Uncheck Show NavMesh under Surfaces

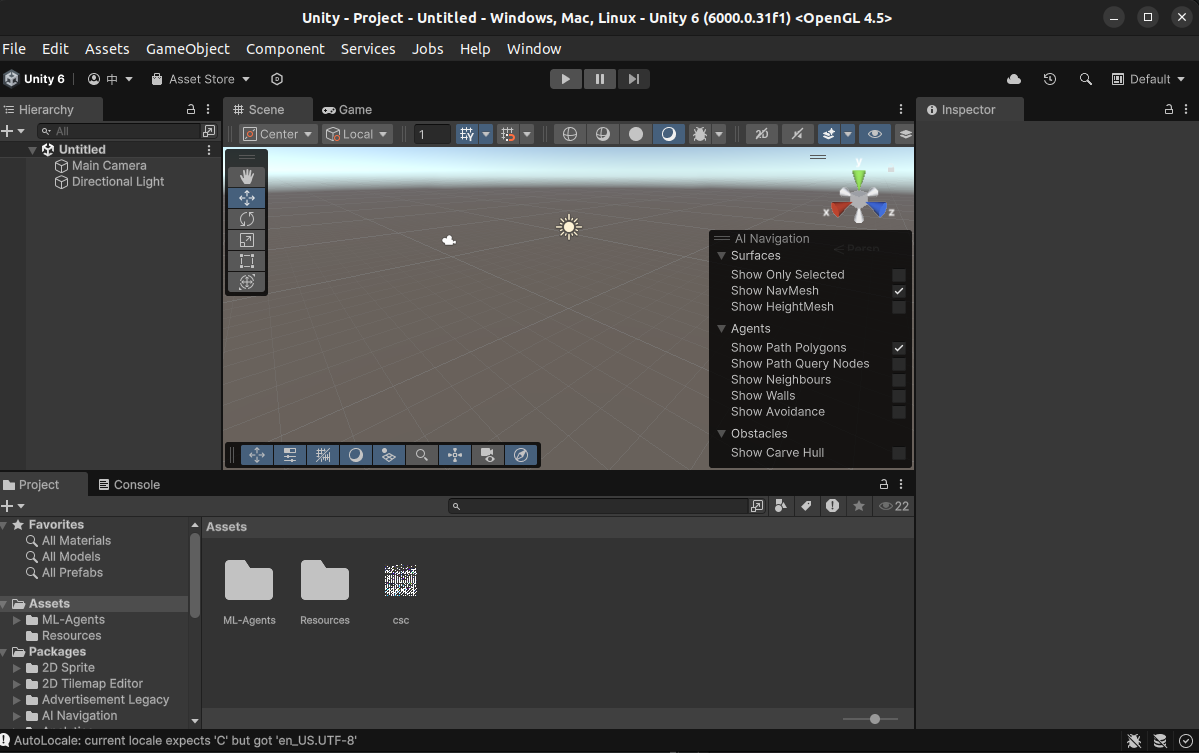point(898,290)
